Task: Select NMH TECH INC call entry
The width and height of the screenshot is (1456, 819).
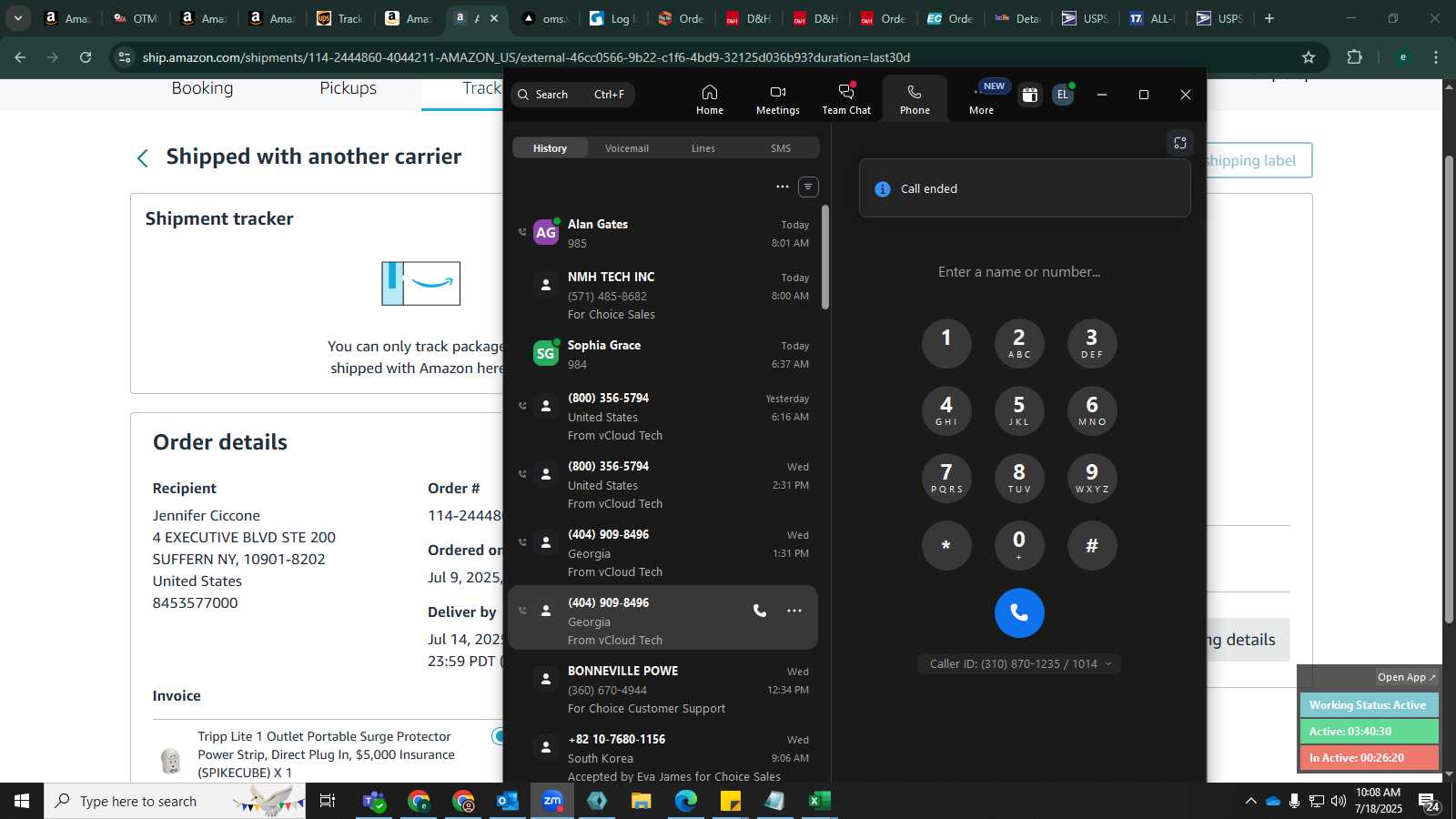Action: tap(663, 295)
